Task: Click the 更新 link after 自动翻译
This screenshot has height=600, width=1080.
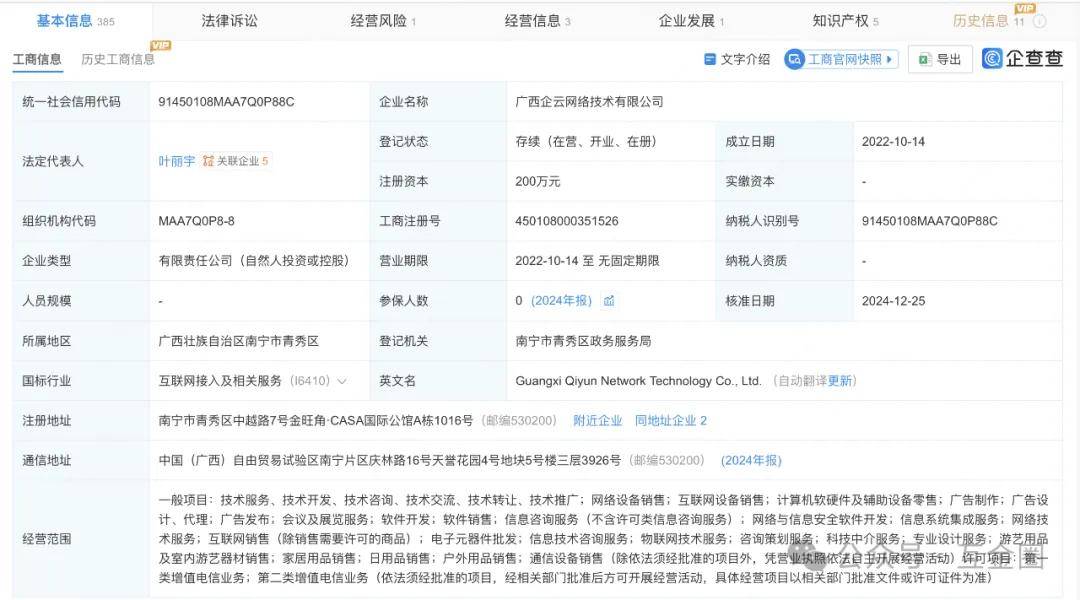Action: coord(840,381)
